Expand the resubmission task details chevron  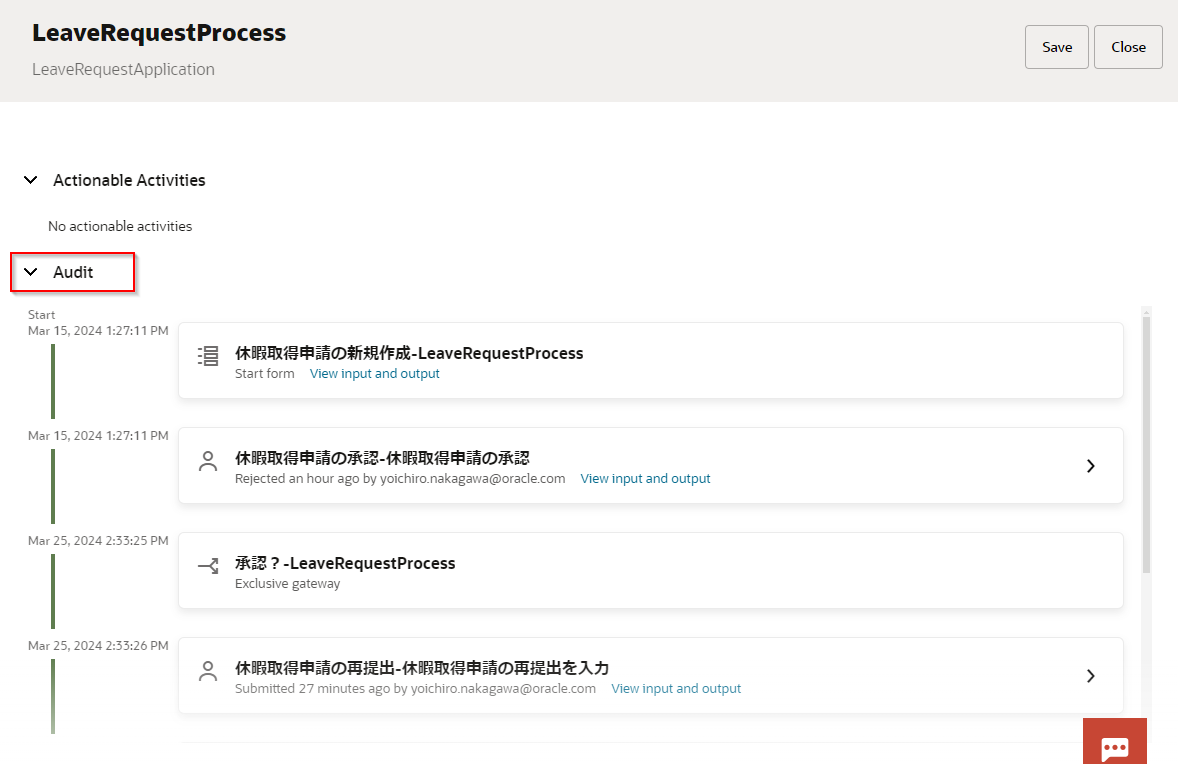pos(1091,676)
